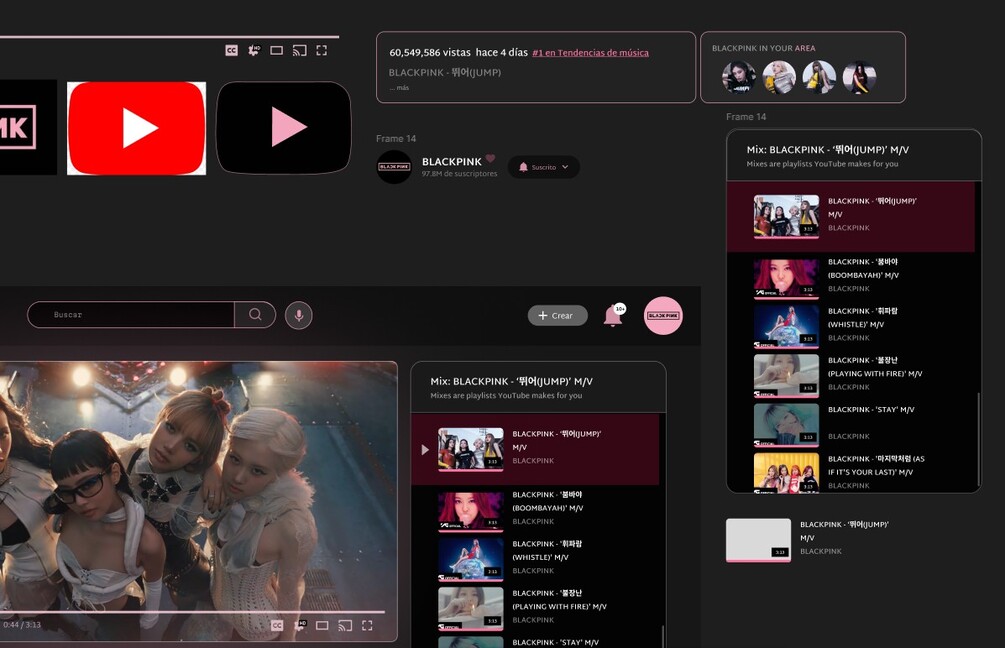Click the blank gray thumbnail of standalone JUMP item

(x=758, y=540)
